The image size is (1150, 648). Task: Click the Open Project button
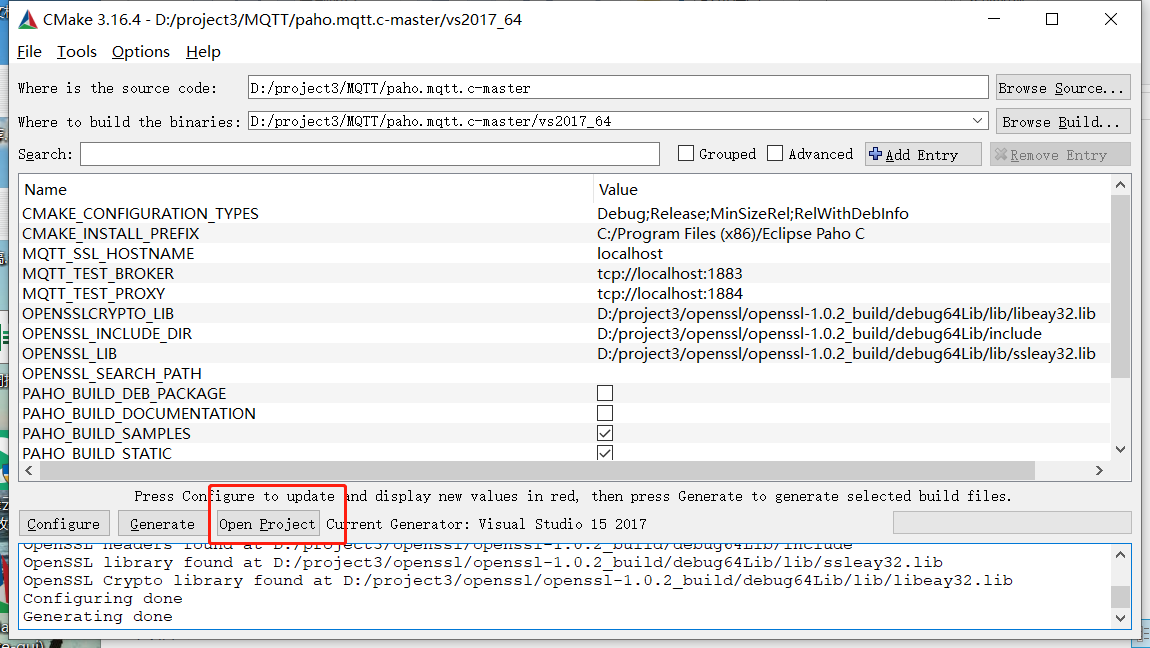266,523
